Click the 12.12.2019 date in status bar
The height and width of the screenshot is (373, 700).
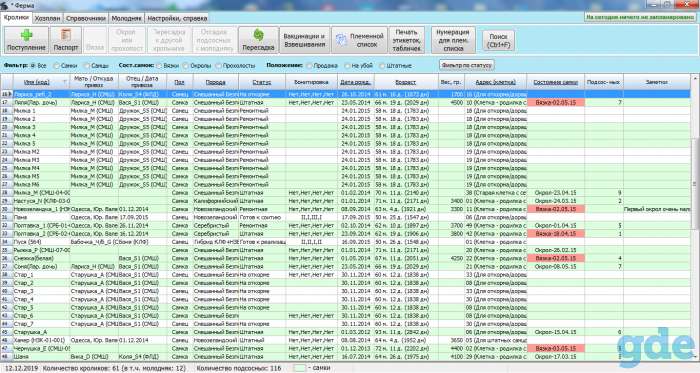[20, 368]
